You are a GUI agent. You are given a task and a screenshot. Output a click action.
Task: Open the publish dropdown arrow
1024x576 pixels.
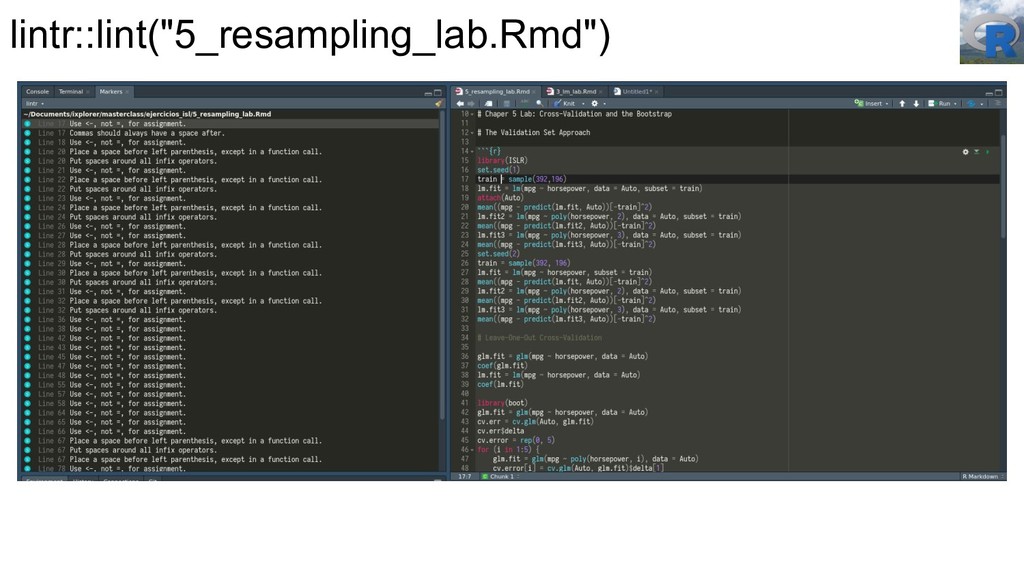(982, 104)
